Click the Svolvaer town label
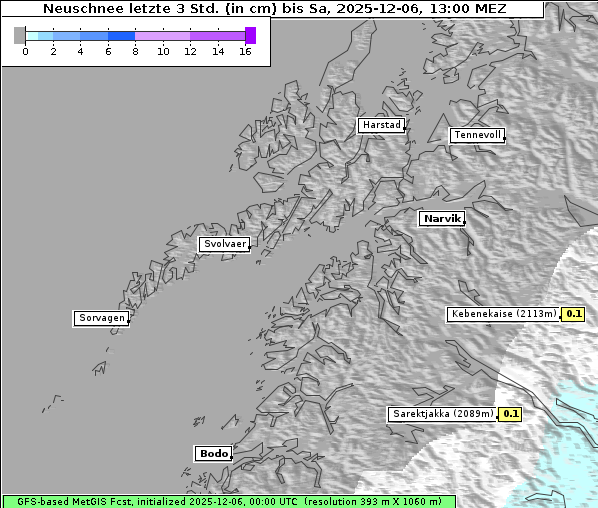Viewport: 598px width, 508px height. tap(225, 244)
